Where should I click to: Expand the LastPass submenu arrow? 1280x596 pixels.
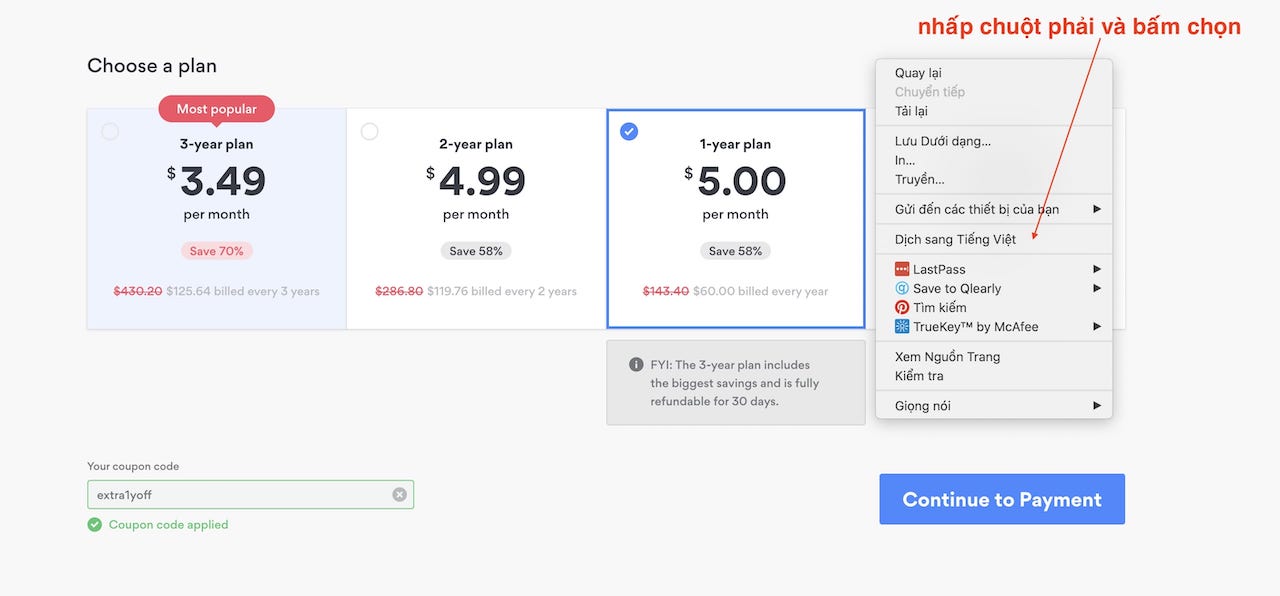coord(1097,269)
